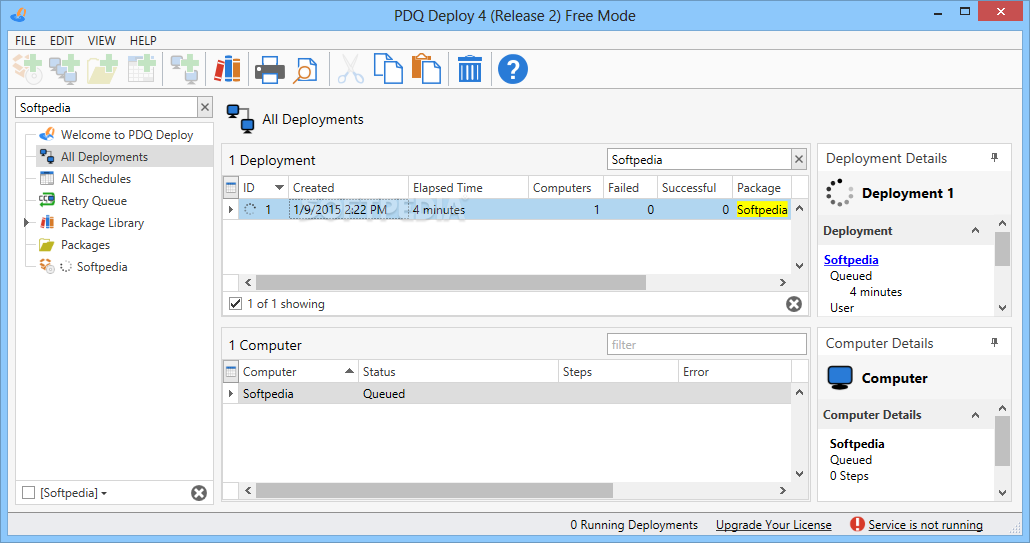Screen dimensions: 1030x543
Task: Click the New Folder toolbar icon
Action: (x=102, y=69)
